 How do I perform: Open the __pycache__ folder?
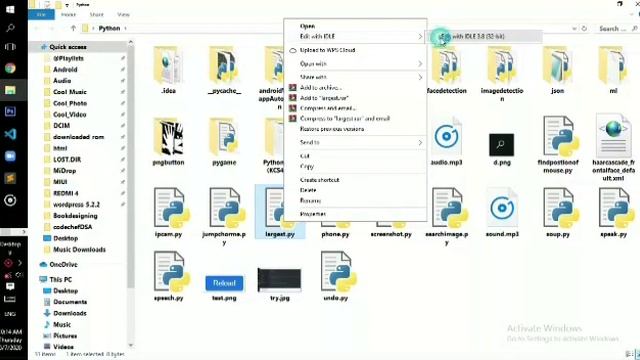click(x=224, y=70)
